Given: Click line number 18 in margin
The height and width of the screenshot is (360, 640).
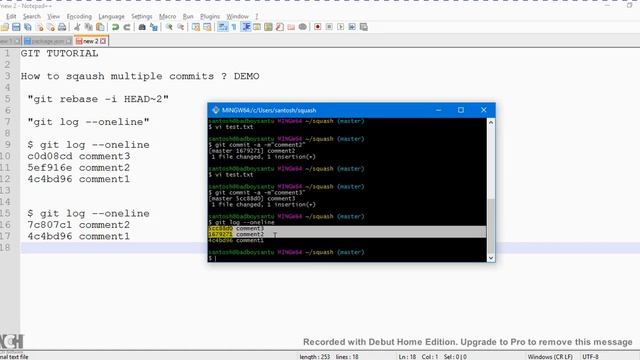Looking at the screenshot, I should pos(5,248).
